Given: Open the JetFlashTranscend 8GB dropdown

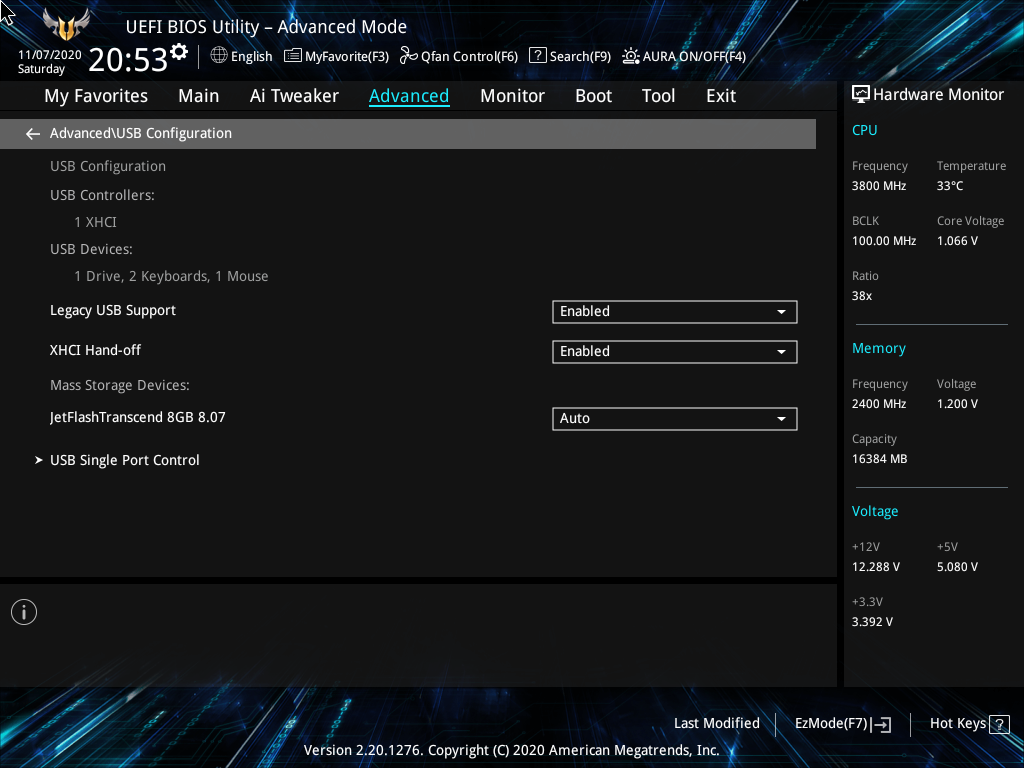Looking at the screenshot, I should click(675, 419).
